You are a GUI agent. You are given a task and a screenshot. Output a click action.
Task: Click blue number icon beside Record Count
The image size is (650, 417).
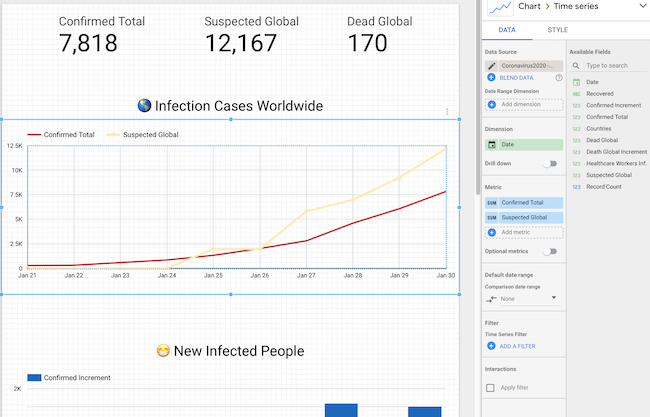tap(576, 187)
